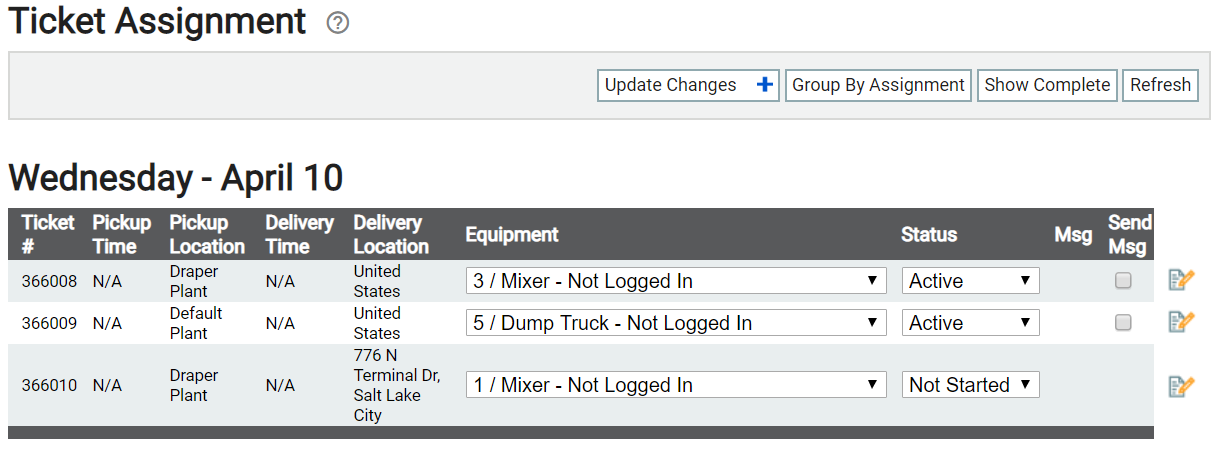Open equipment dropdown showing 3 / Mixer
1220x450 pixels.
click(676, 281)
